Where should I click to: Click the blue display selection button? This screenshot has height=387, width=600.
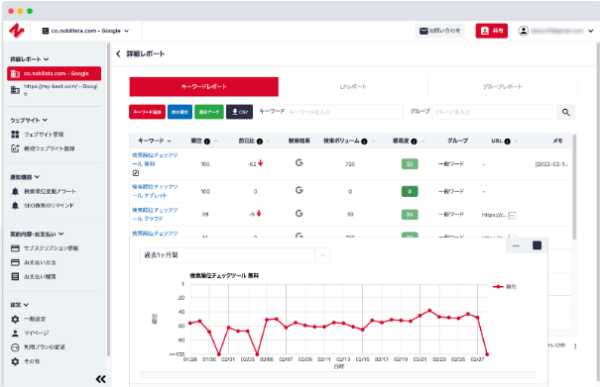[180, 112]
